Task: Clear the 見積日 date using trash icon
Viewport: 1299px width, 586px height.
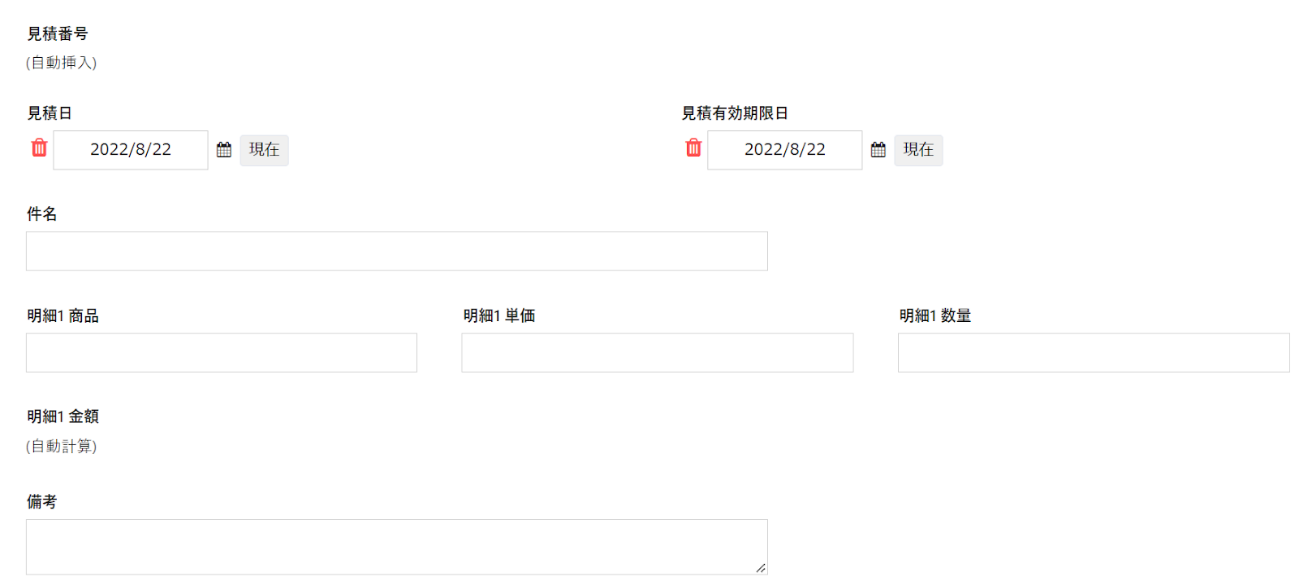Action: tap(39, 149)
